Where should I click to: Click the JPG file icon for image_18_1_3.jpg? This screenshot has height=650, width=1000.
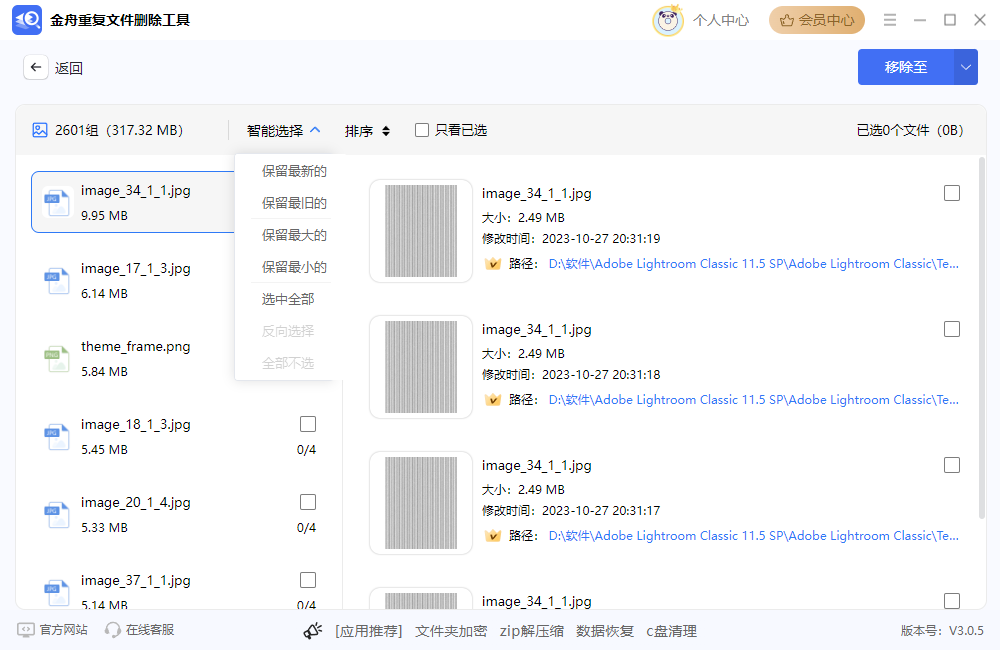57,436
